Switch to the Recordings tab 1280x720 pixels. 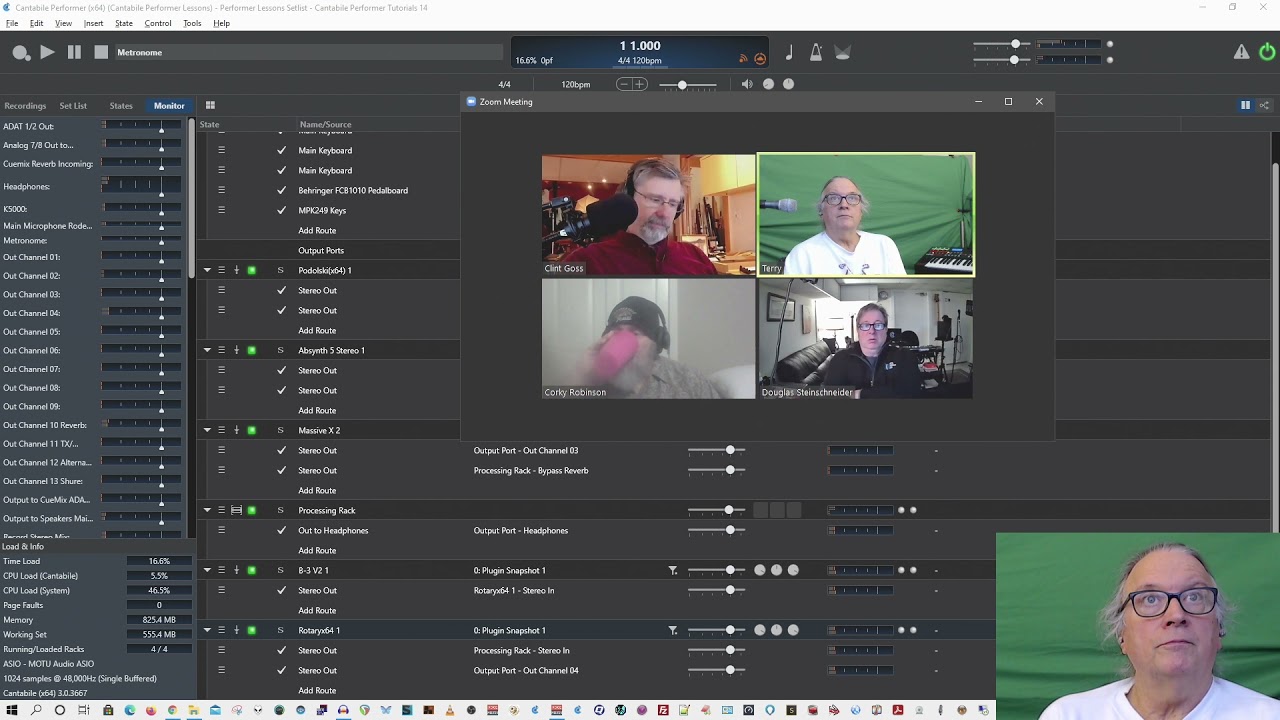(25, 105)
